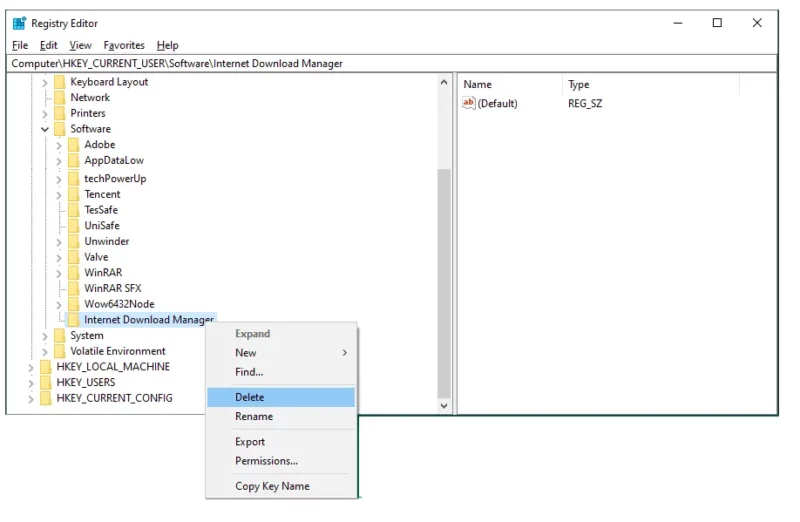This screenshot has width=800, height=522.
Task: Choose Rename in the context menu
Action: [281, 416]
